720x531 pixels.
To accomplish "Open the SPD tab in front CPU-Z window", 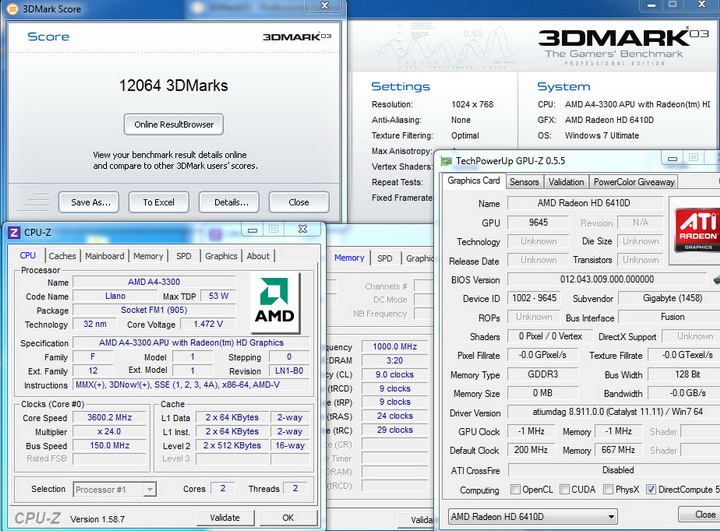I will pos(184,256).
